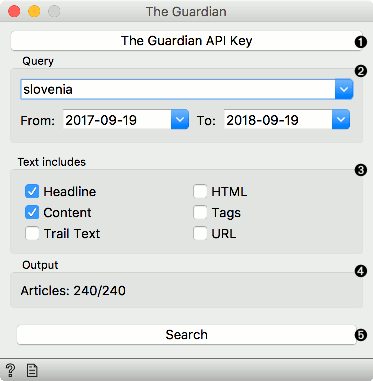
Task: Expand the query history dropdown arrow
Action: [x=344, y=89]
